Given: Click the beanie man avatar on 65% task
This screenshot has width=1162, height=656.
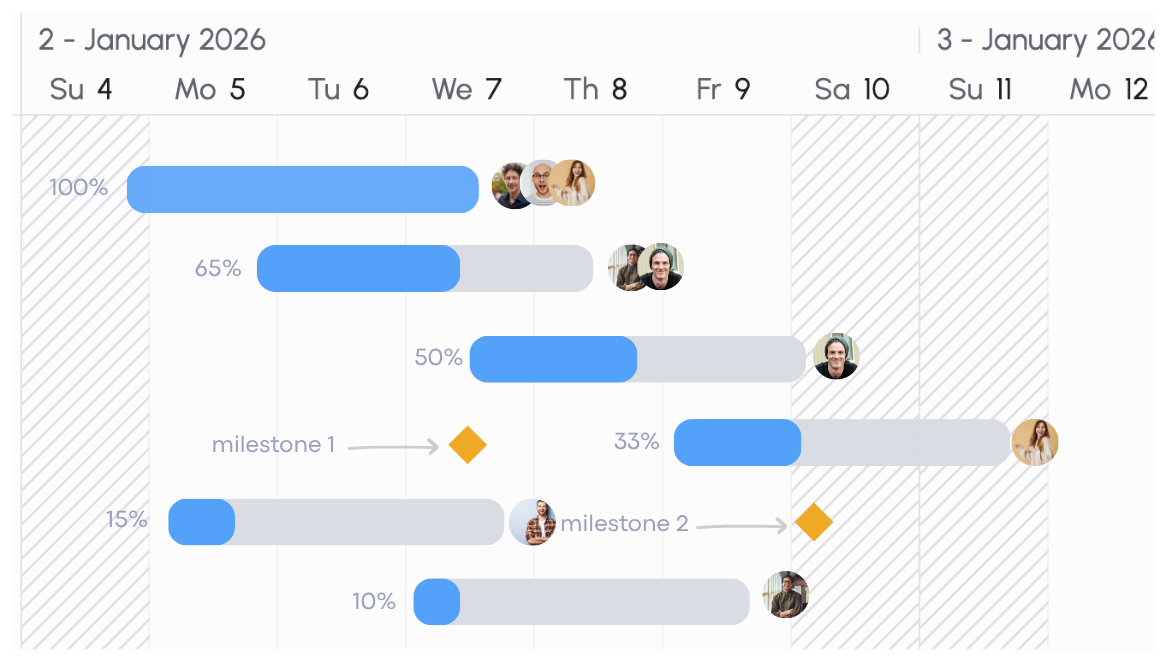Looking at the screenshot, I should 661,266.
